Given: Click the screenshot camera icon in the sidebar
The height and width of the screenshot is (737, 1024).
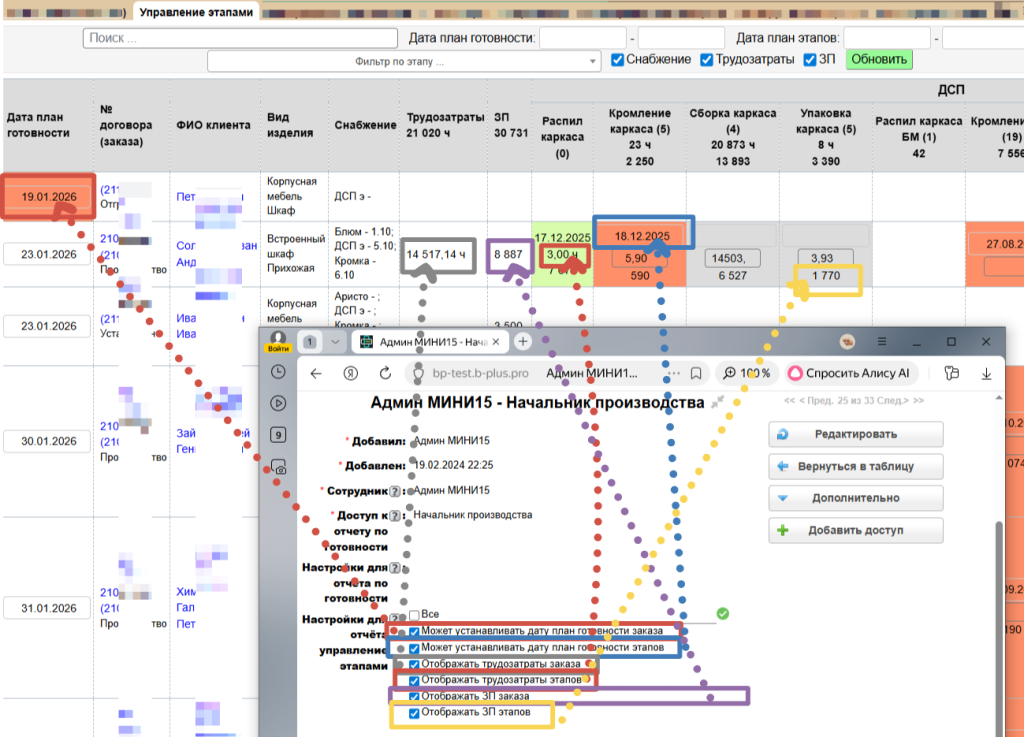Looking at the screenshot, I should point(280,467).
